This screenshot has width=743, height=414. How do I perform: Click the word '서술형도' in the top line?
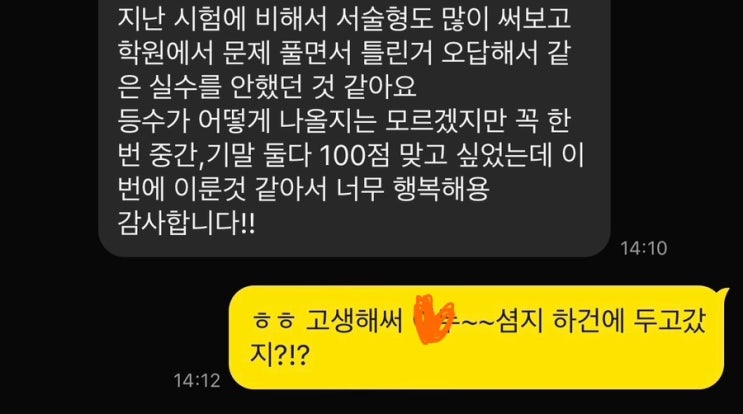pyautogui.click(x=383, y=19)
